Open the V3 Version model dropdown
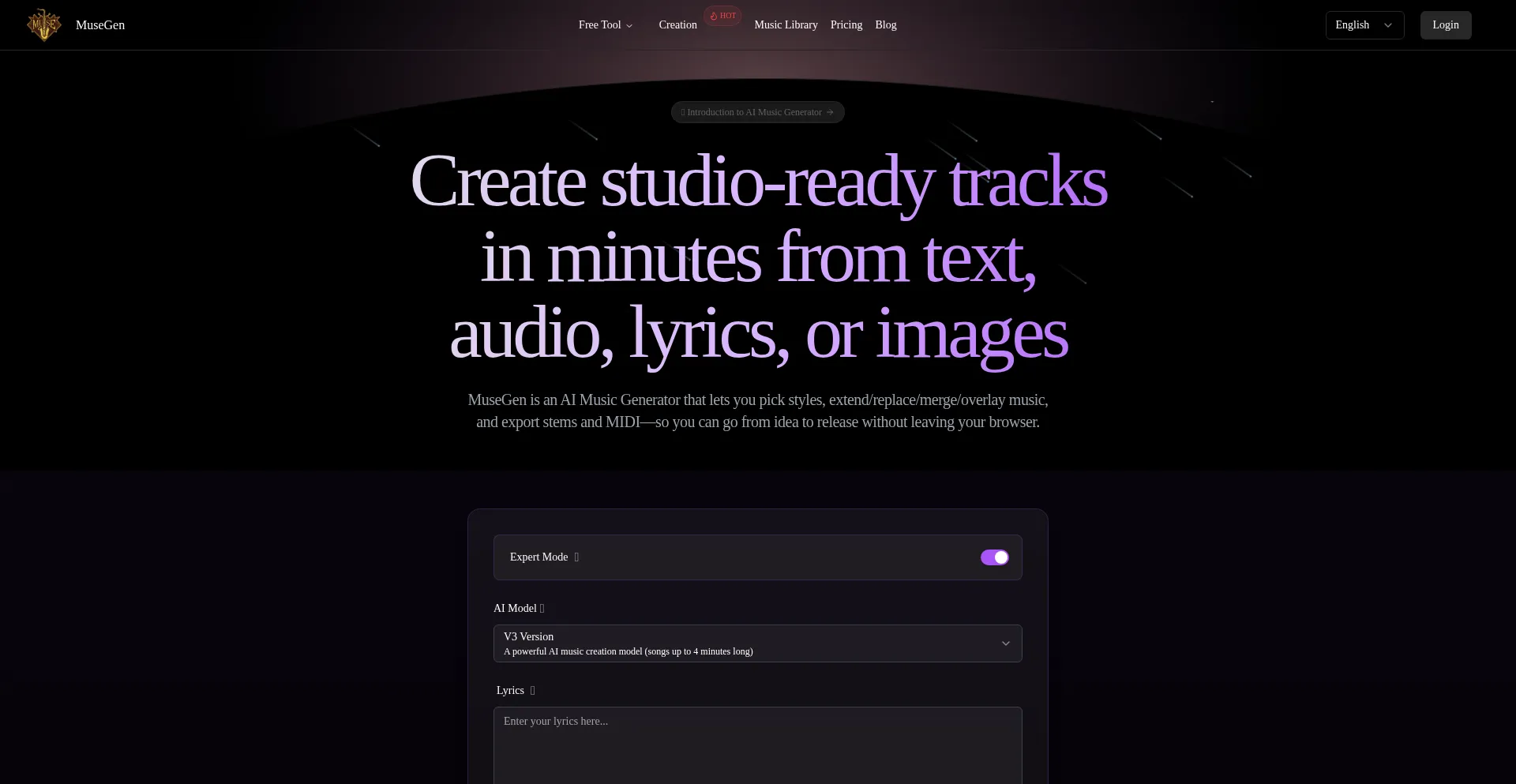 (x=758, y=643)
